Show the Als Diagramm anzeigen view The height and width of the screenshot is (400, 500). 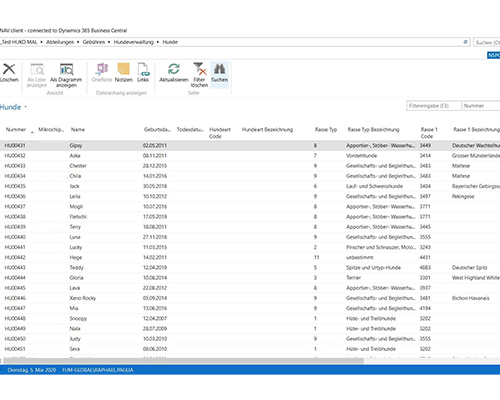click(x=66, y=75)
